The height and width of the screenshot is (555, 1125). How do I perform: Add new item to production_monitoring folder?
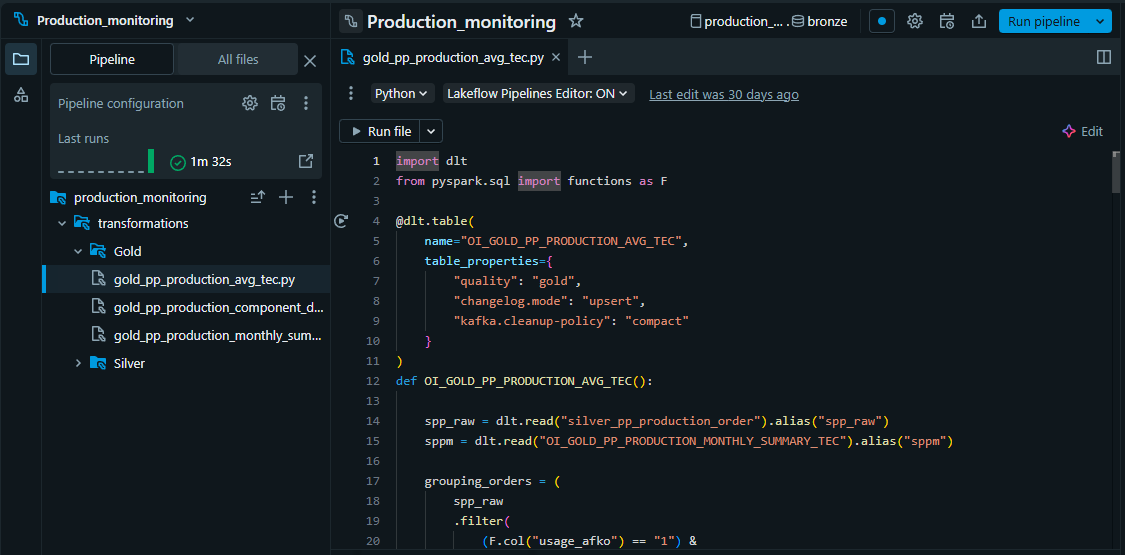[x=286, y=197]
